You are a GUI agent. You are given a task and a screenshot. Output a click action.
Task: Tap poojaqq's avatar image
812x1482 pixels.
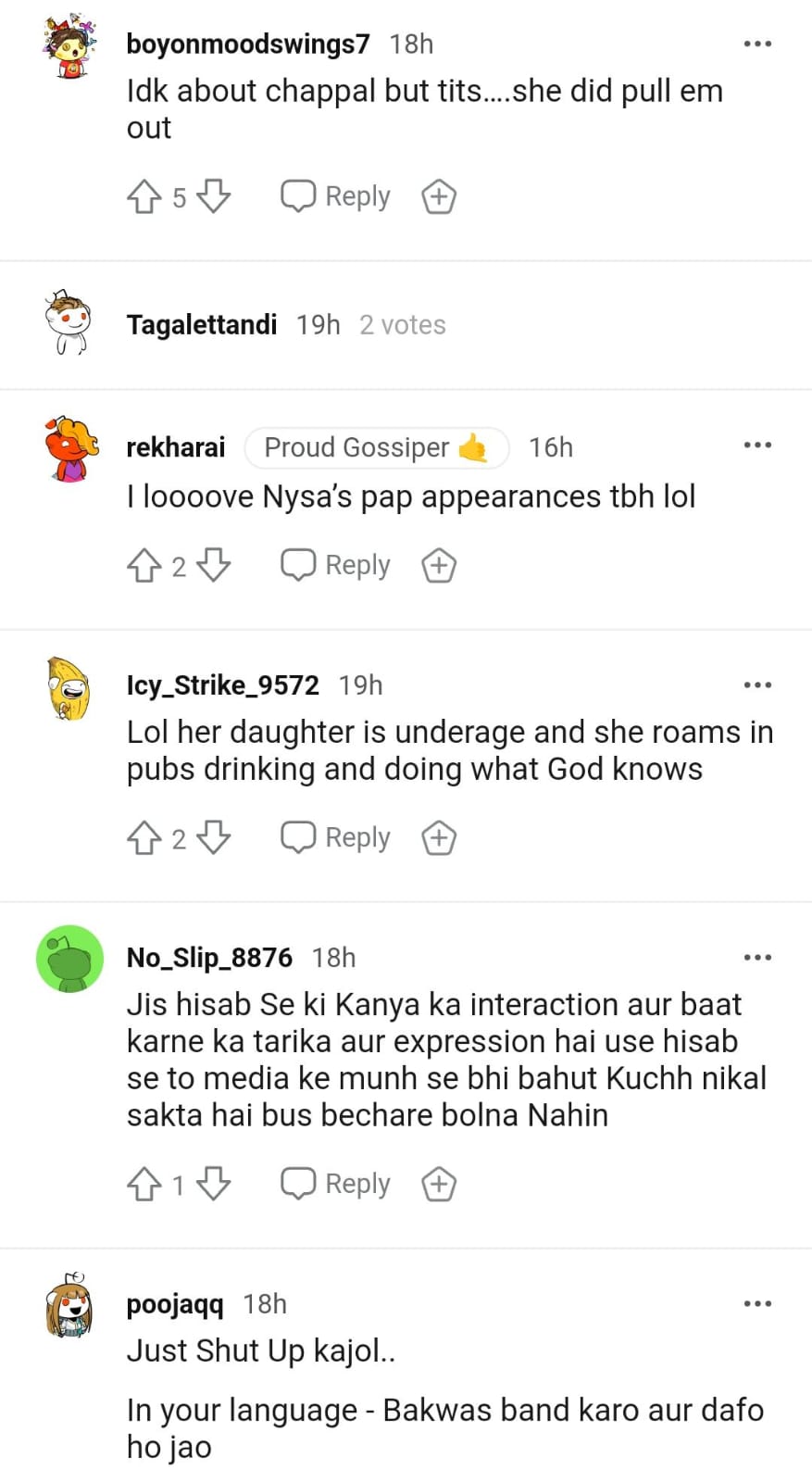click(69, 1304)
